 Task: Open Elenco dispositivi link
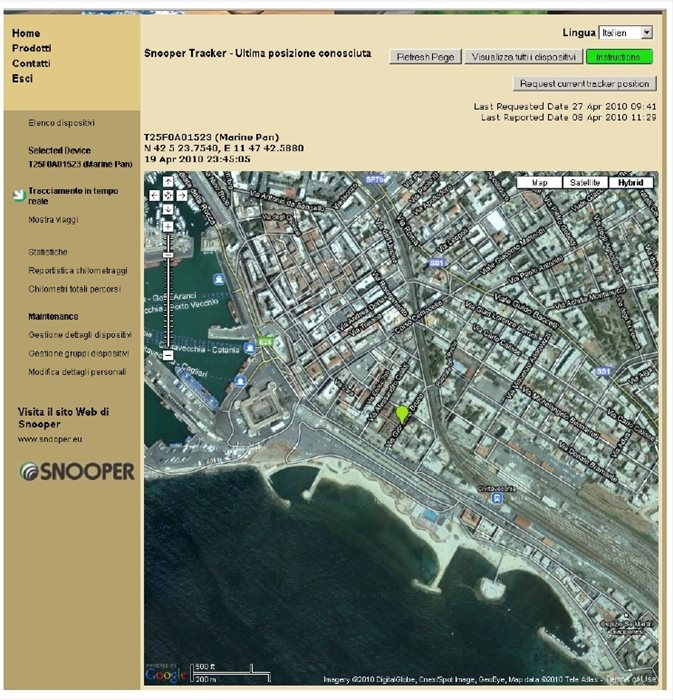[62, 123]
